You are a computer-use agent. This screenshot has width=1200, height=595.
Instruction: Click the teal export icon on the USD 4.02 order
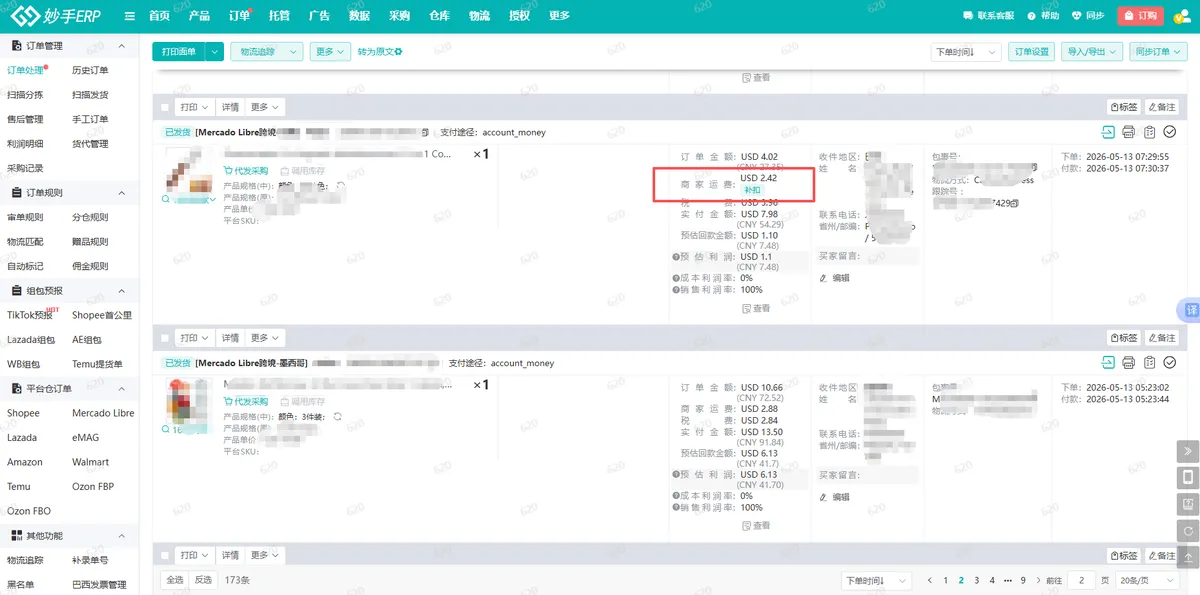pyautogui.click(x=1108, y=132)
